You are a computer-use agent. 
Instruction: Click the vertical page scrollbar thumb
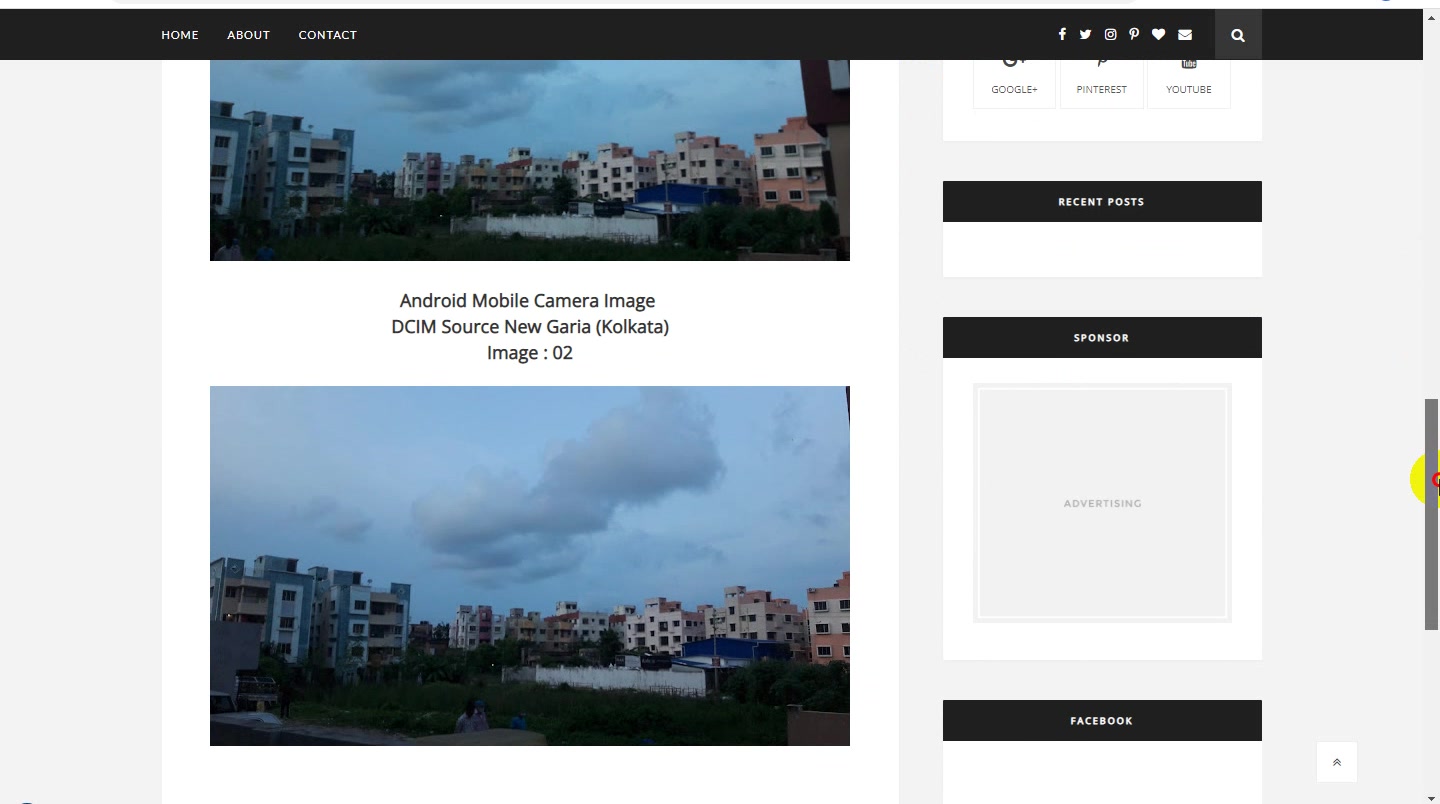[x=1432, y=514]
